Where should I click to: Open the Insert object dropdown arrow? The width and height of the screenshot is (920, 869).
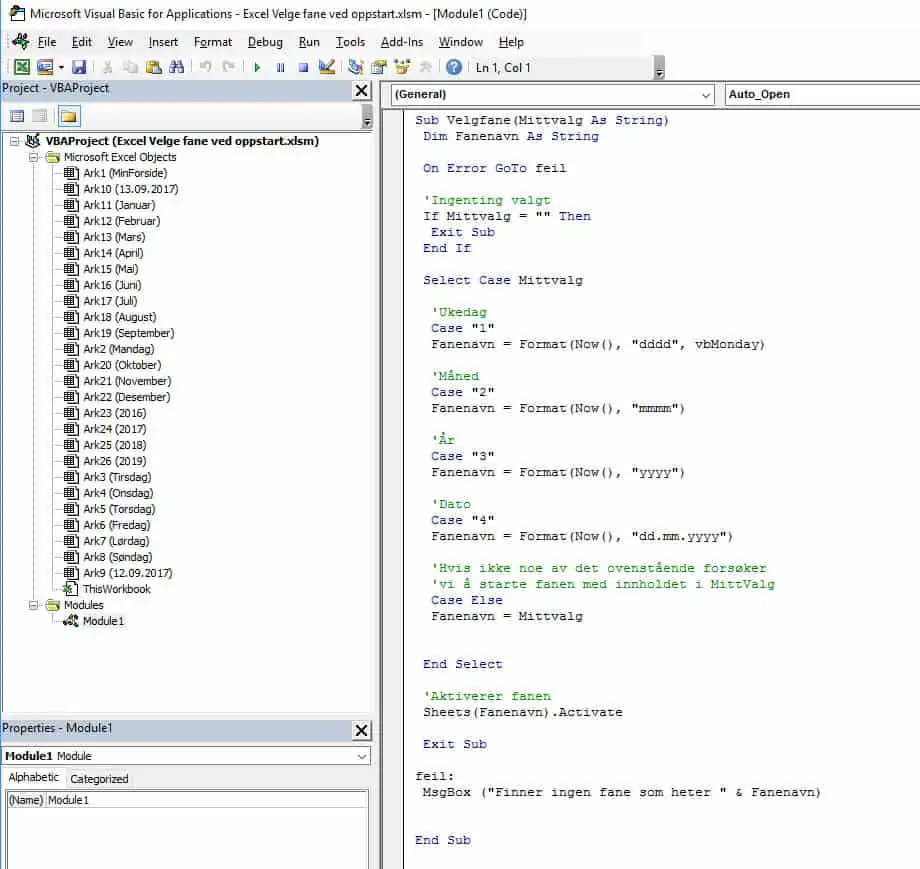61,67
